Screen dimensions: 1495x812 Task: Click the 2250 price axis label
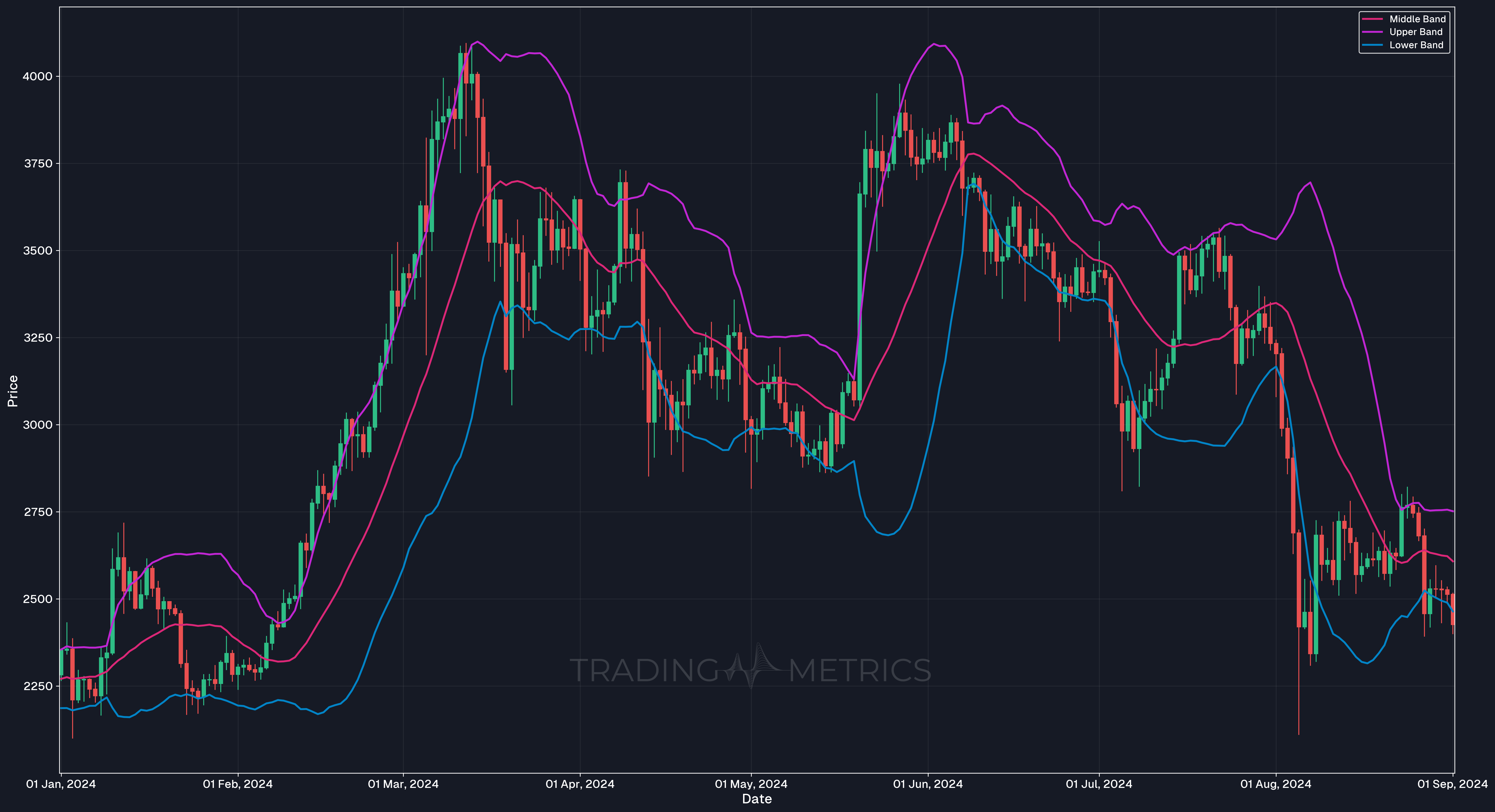coord(38,686)
